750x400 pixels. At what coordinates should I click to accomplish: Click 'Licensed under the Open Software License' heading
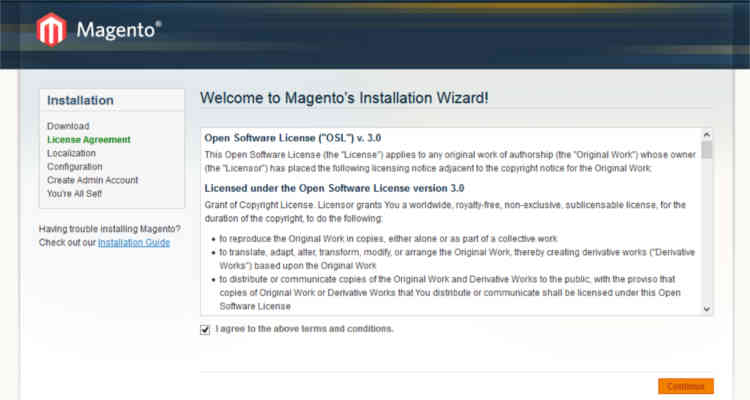334,188
